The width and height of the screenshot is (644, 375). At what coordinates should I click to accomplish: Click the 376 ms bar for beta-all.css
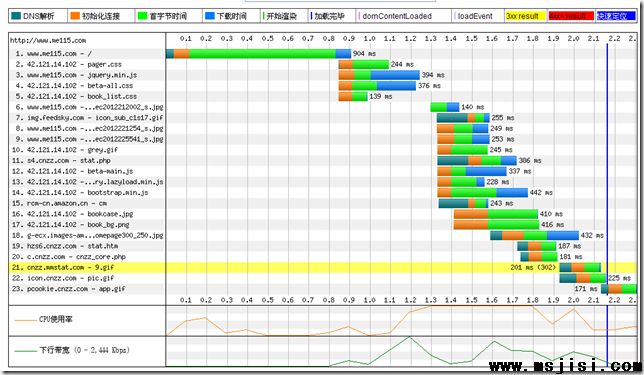(x=377, y=85)
